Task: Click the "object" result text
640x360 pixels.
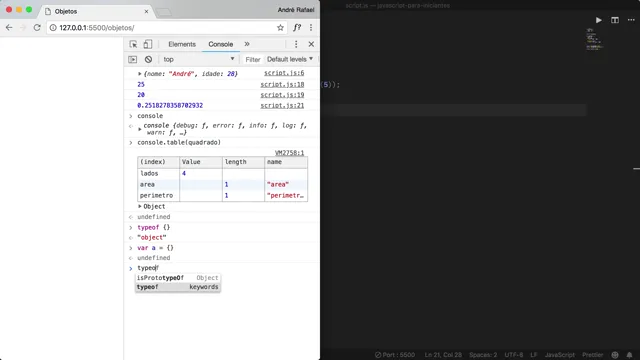Action: coord(151,238)
